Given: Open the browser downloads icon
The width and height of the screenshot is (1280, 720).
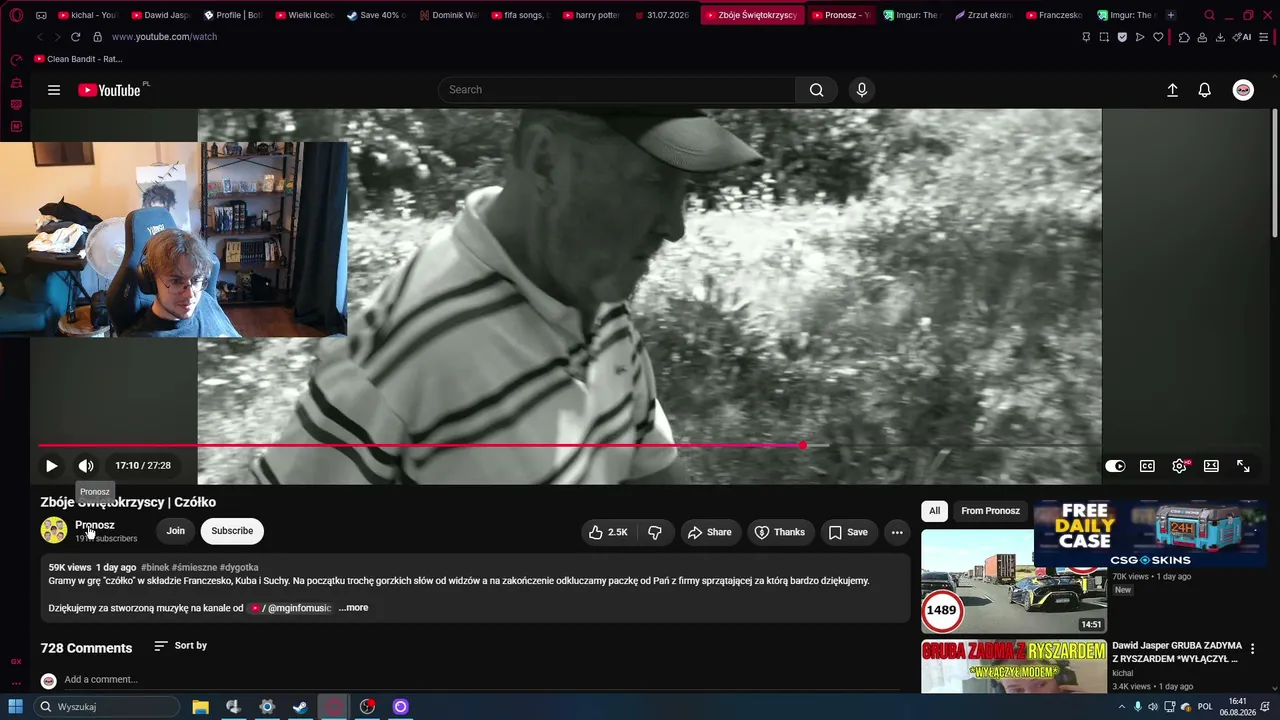Looking at the screenshot, I should 1220,37.
